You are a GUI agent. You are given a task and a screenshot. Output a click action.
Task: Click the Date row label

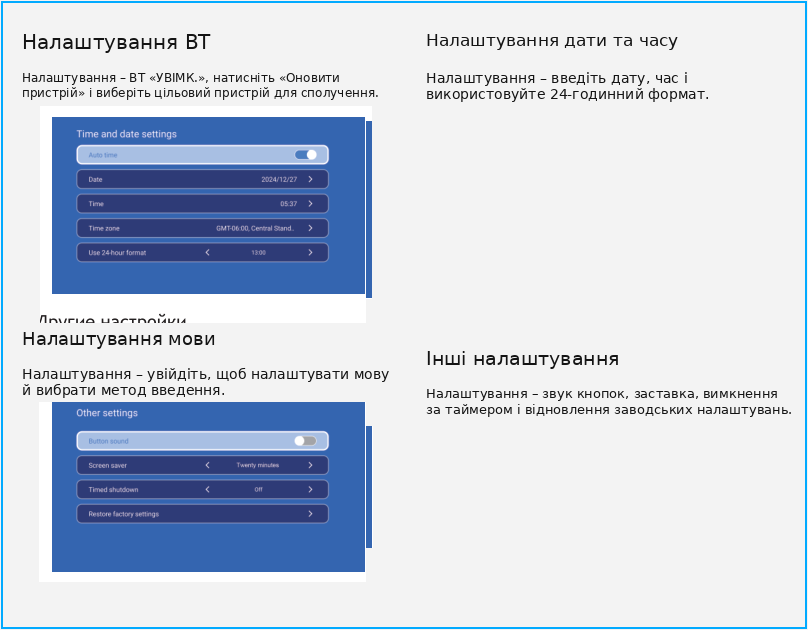click(95, 180)
